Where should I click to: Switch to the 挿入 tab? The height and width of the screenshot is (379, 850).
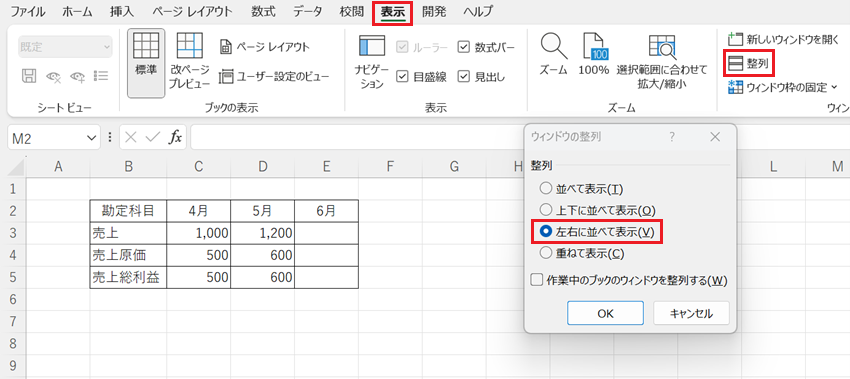(122, 12)
